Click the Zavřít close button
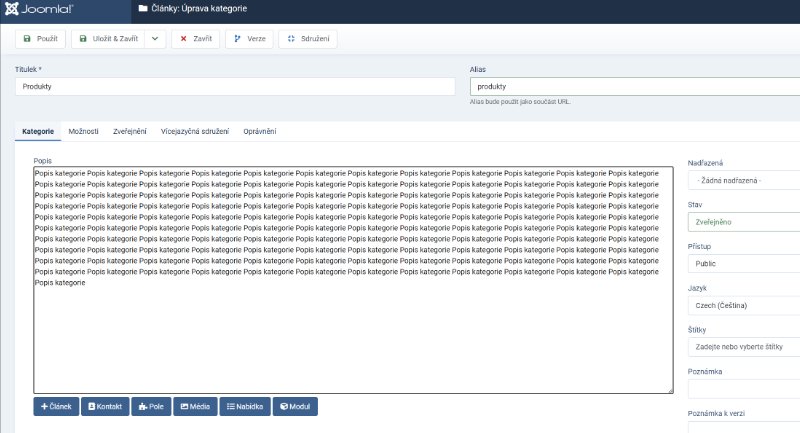 coord(195,39)
